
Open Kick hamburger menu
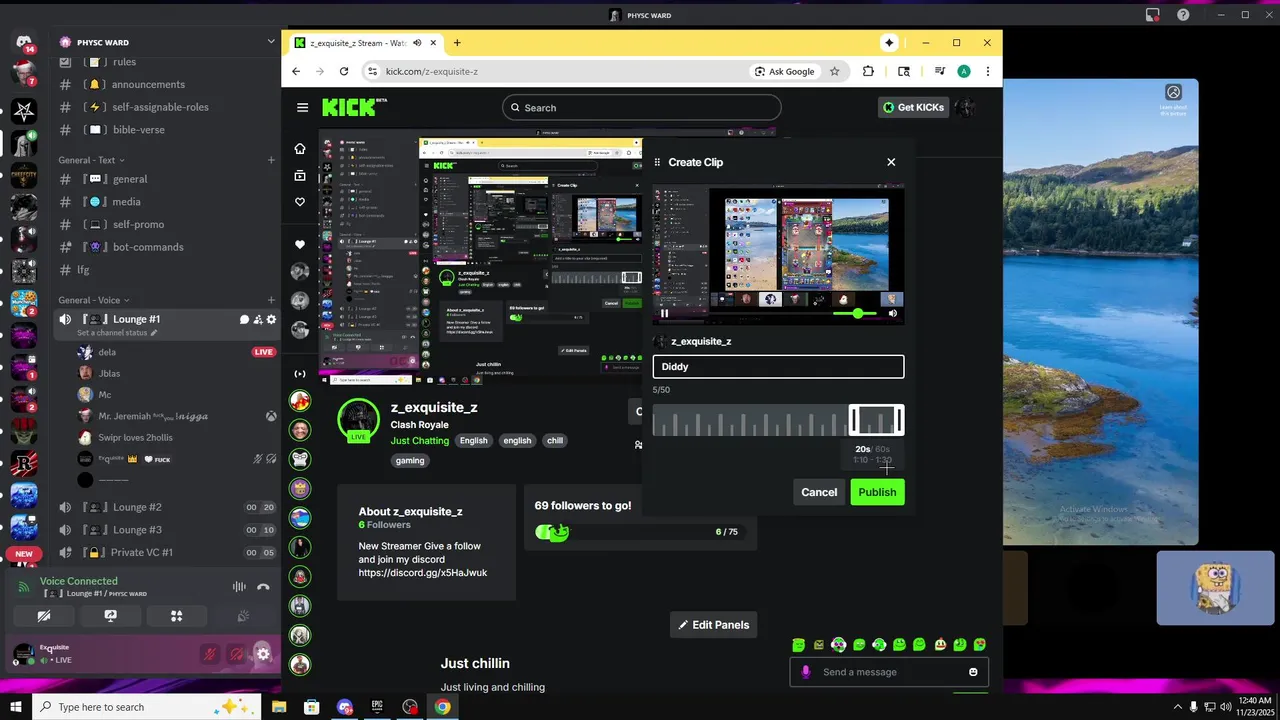(x=302, y=108)
